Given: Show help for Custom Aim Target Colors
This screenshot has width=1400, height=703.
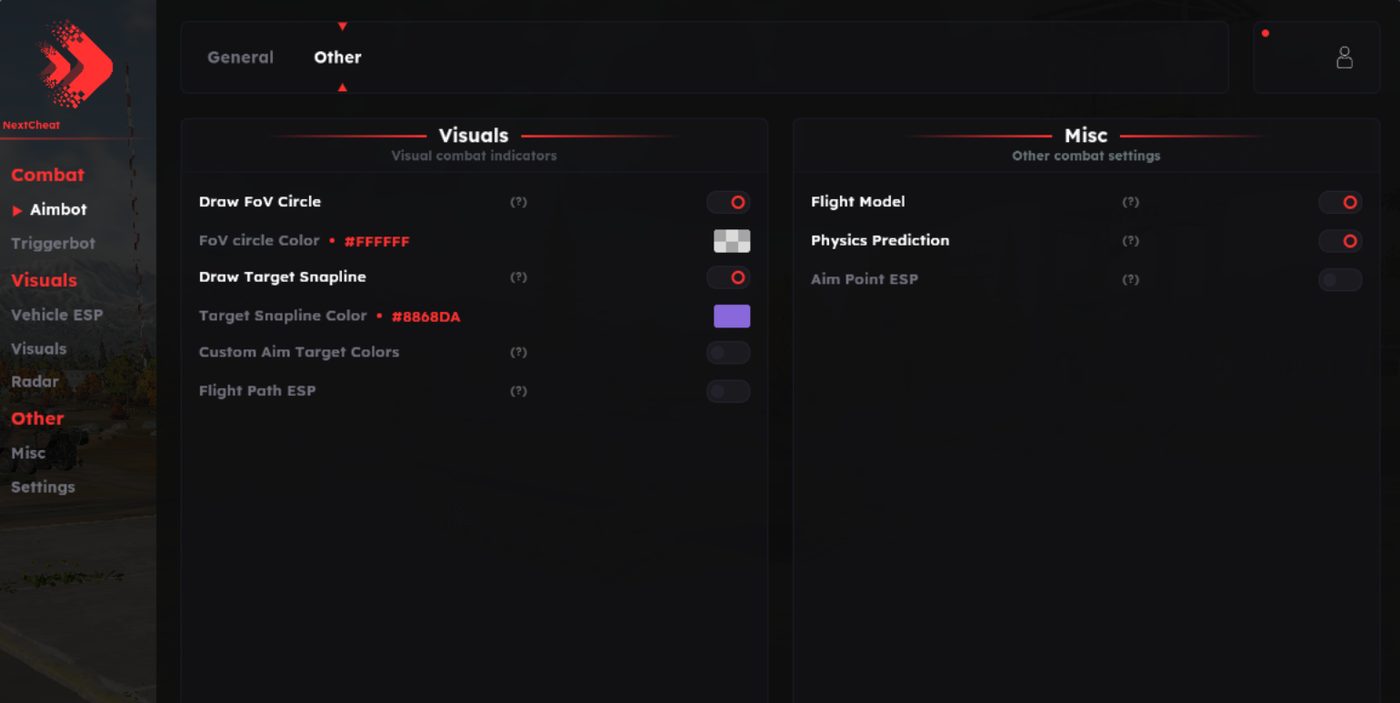Looking at the screenshot, I should pyautogui.click(x=518, y=352).
